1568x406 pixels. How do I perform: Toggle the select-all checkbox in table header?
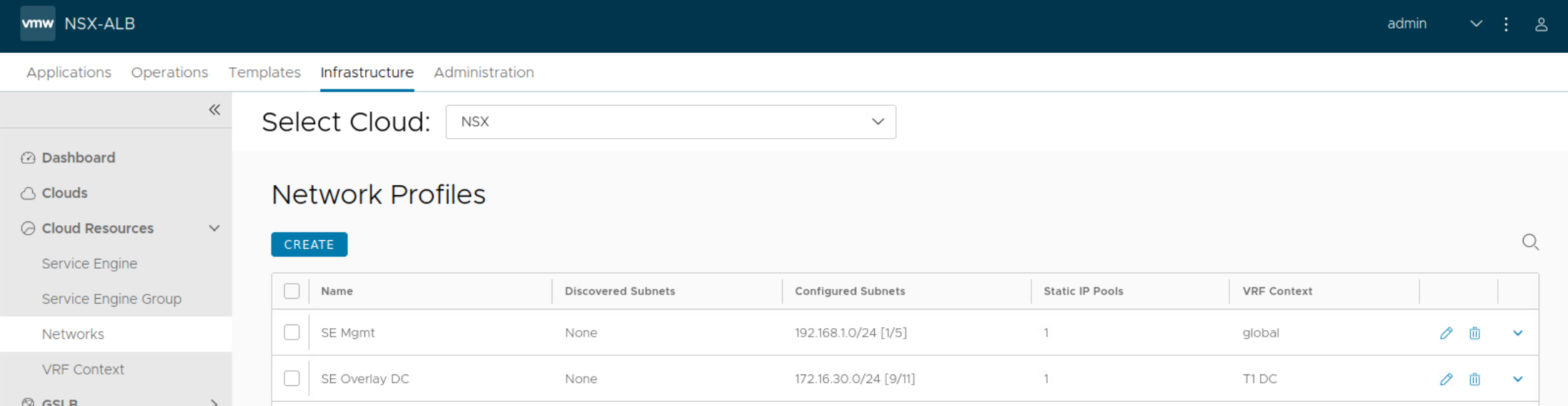click(292, 291)
